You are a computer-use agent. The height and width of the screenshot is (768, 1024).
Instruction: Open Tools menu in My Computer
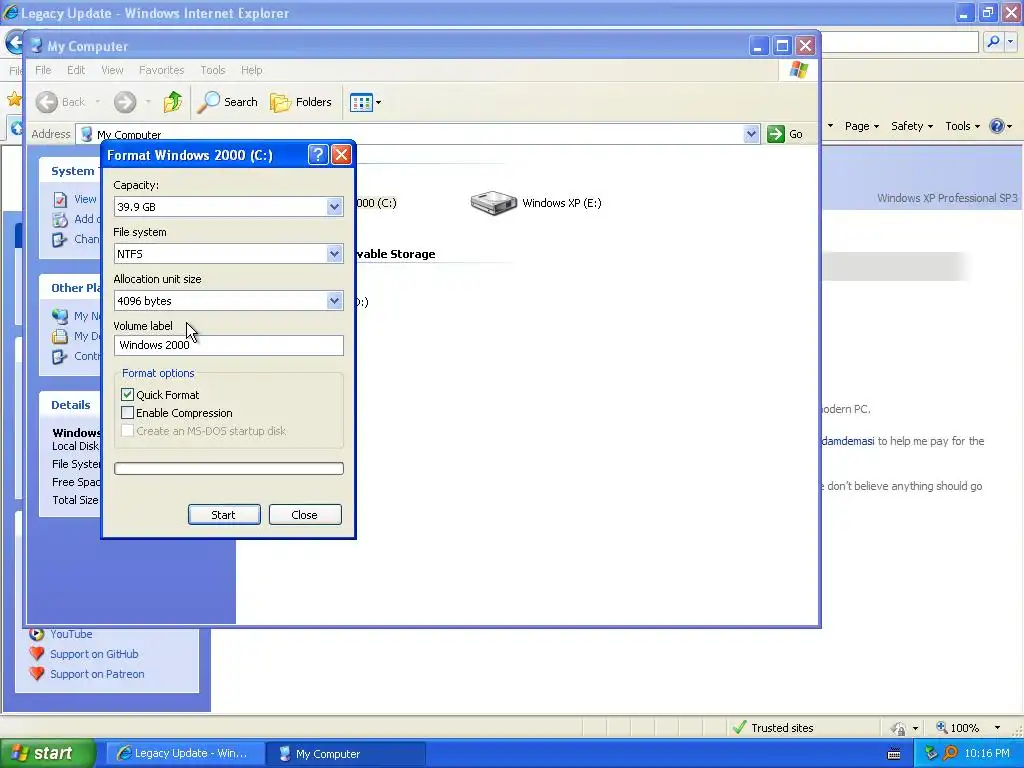212,70
